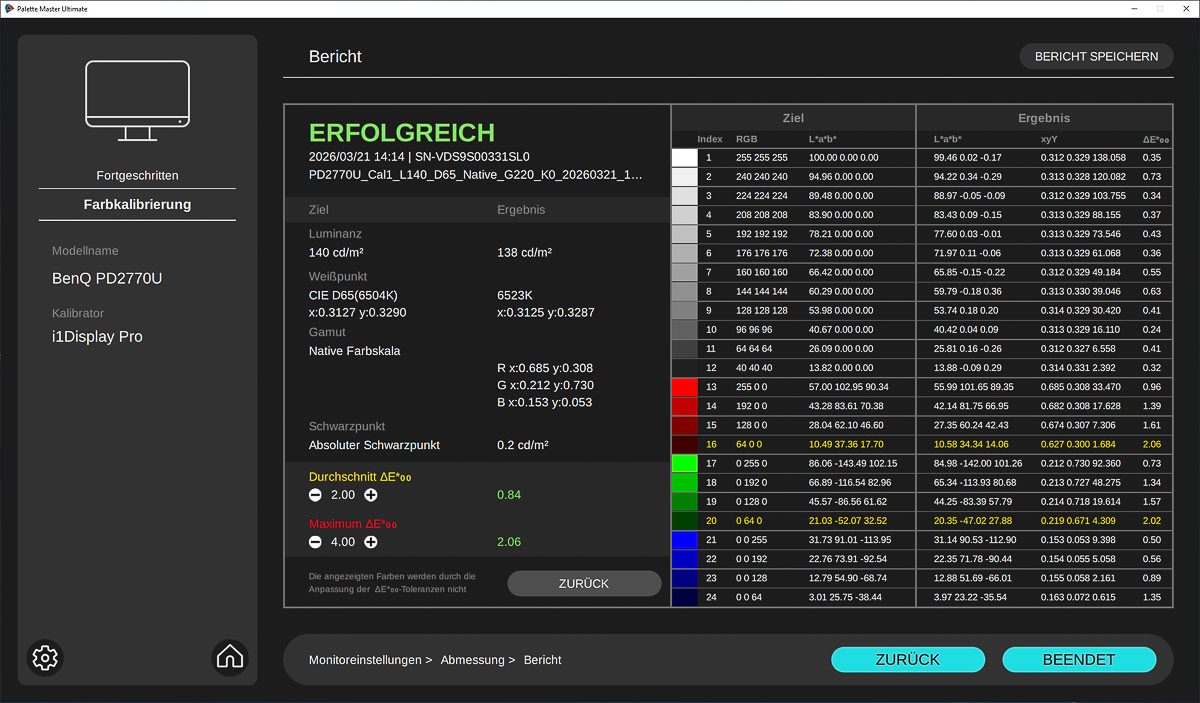This screenshot has height=703, width=1200.
Task: Click the blue swatch at index 21
Action: pyautogui.click(x=684, y=540)
